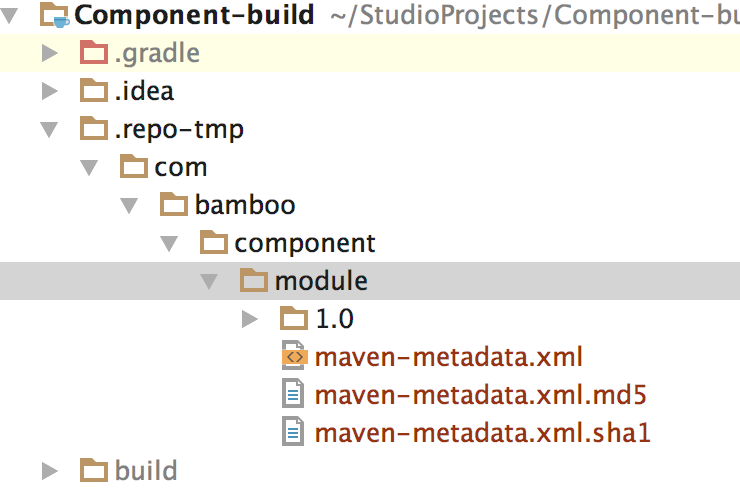Collapse the com folder arrow

click(x=89, y=167)
